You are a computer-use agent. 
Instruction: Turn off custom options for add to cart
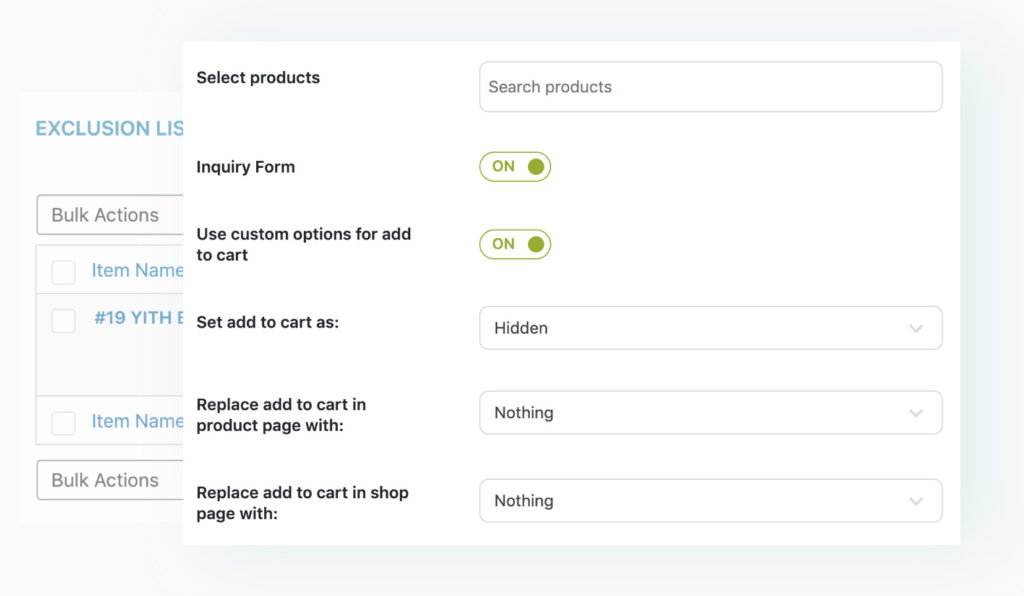pos(514,244)
